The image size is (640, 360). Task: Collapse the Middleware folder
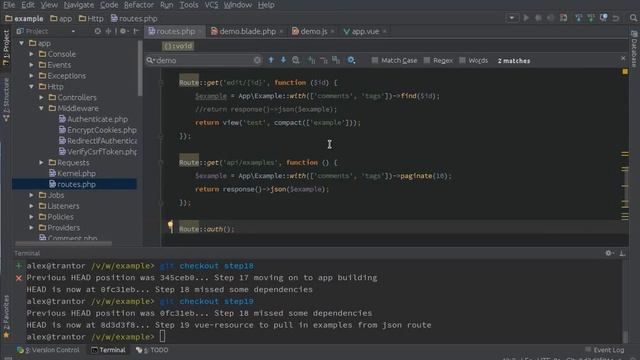[41, 108]
